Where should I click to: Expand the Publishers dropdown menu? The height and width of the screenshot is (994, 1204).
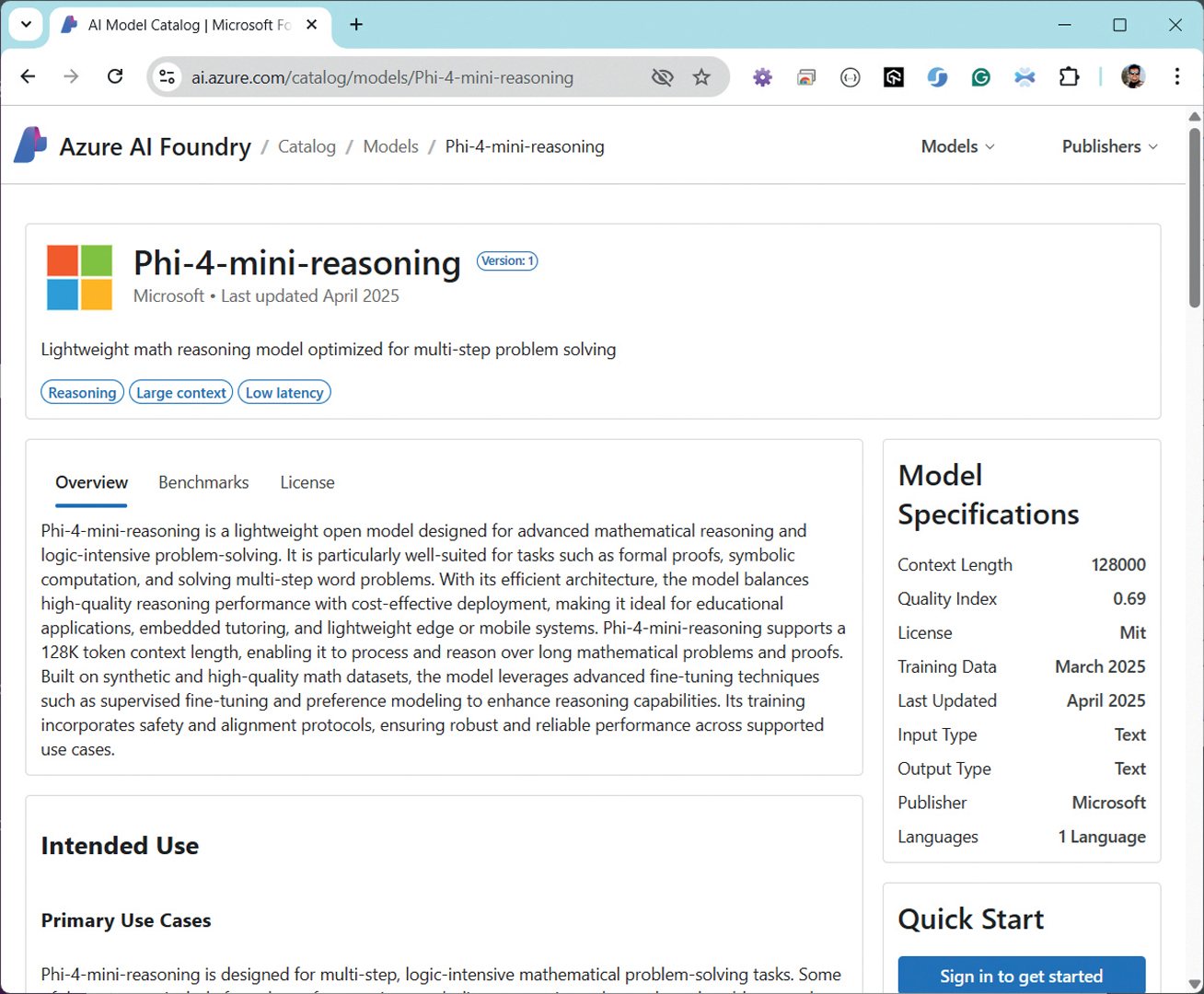(x=1109, y=146)
